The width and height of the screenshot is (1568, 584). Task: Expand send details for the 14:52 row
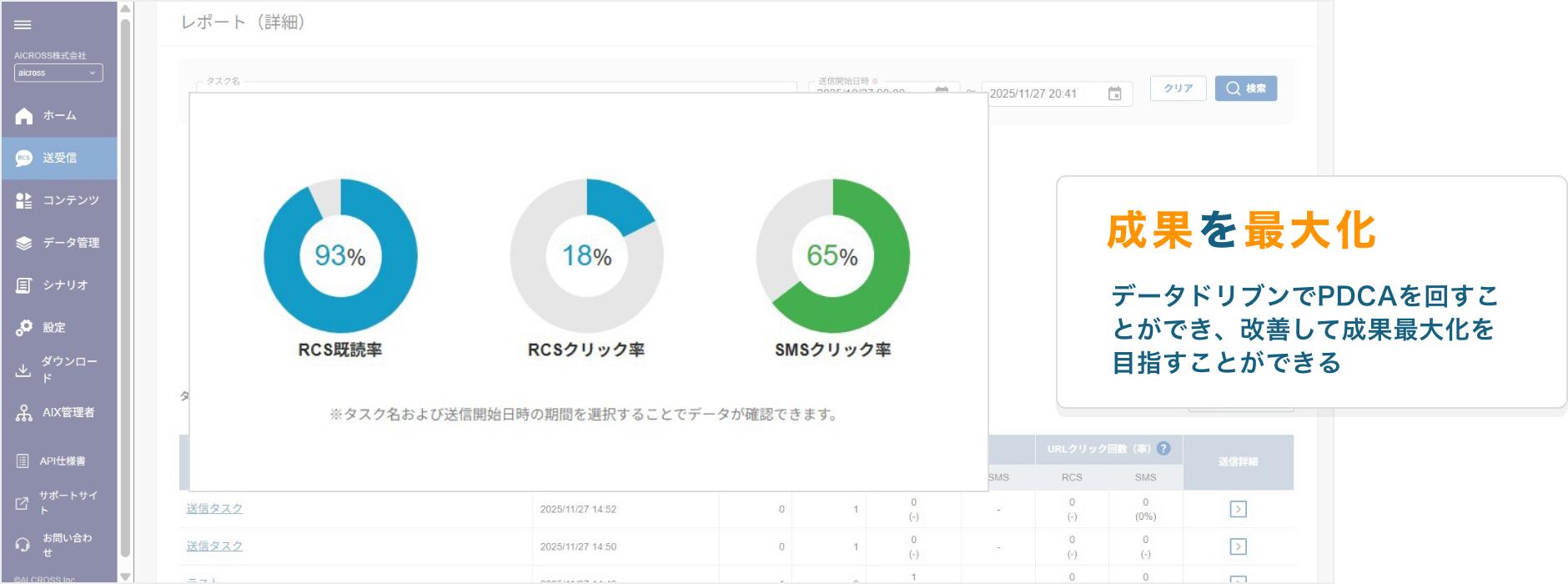tap(1238, 509)
